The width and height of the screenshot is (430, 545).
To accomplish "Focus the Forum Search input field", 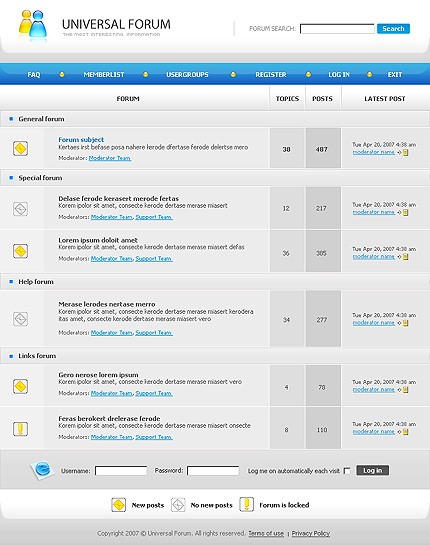I will (x=337, y=29).
